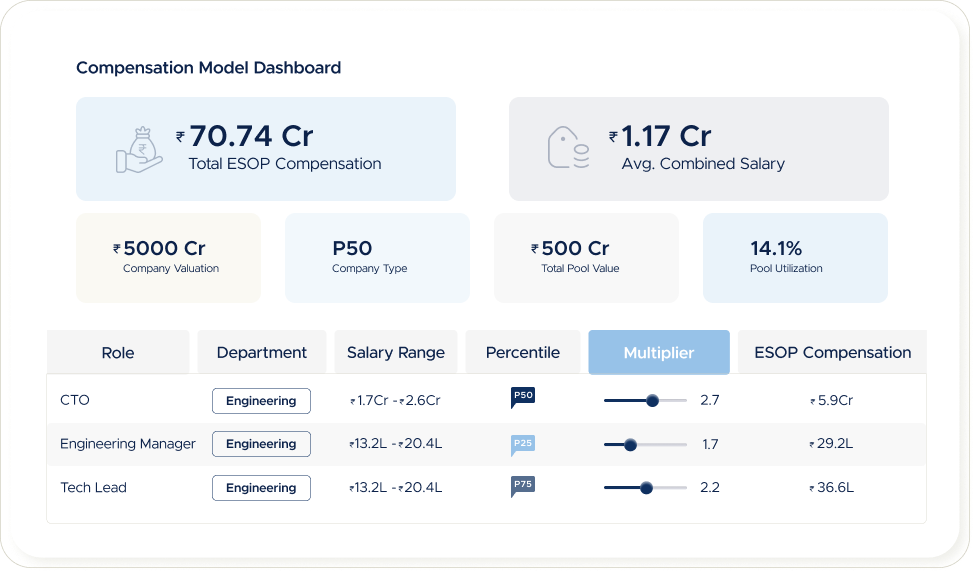Image resolution: width=976 pixels, height=574 pixels.
Task: Select the P50 Company Type card
Action: (x=377, y=257)
